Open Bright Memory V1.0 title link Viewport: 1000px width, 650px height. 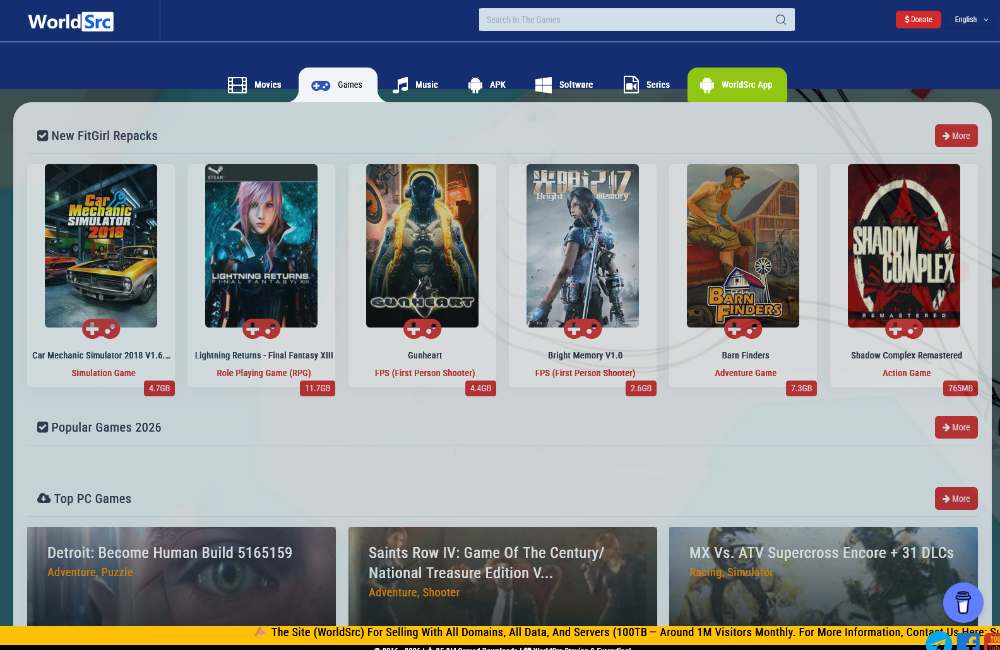[585, 355]
